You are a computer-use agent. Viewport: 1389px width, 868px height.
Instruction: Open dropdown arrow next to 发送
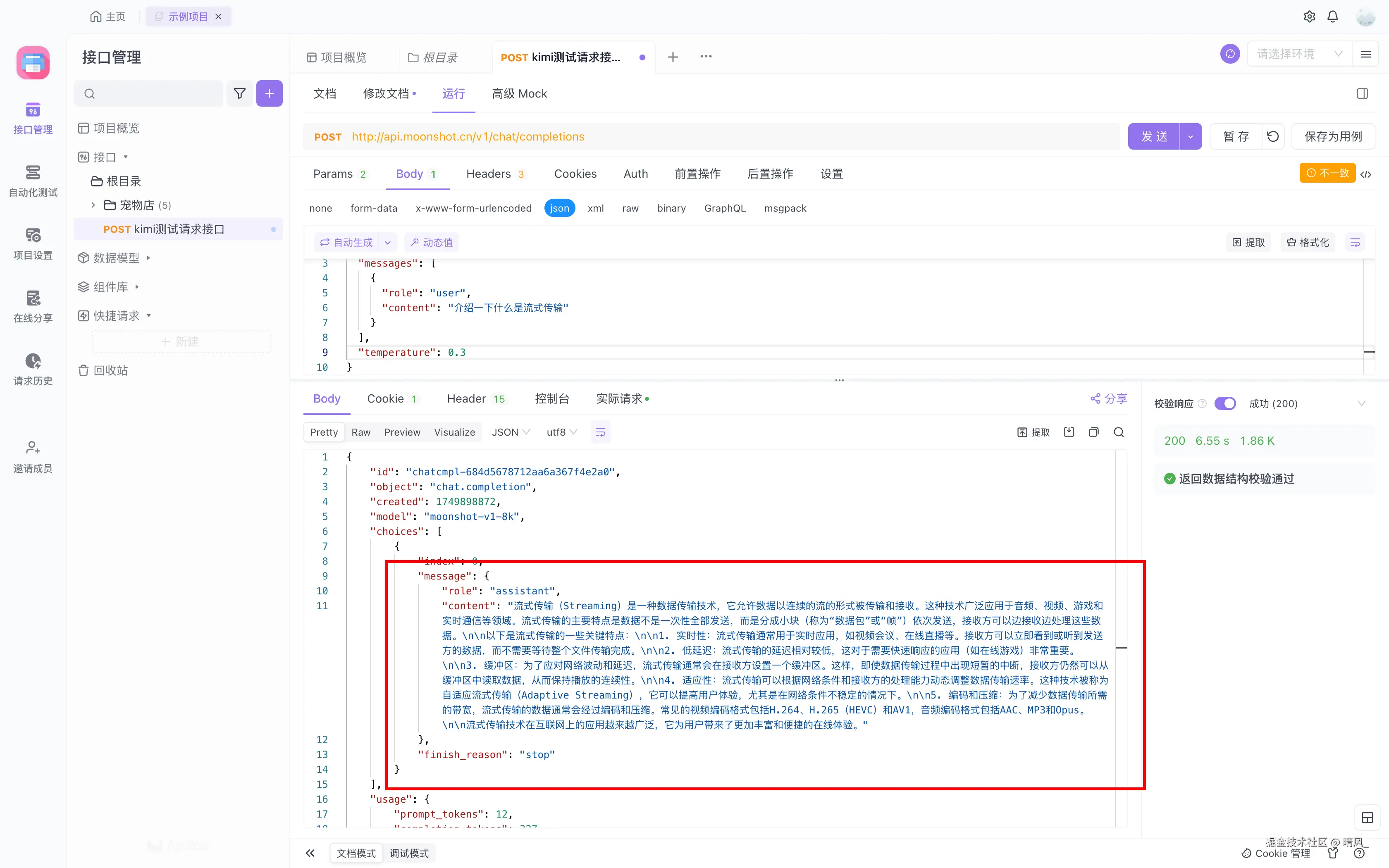click(x=1191, y=137)
